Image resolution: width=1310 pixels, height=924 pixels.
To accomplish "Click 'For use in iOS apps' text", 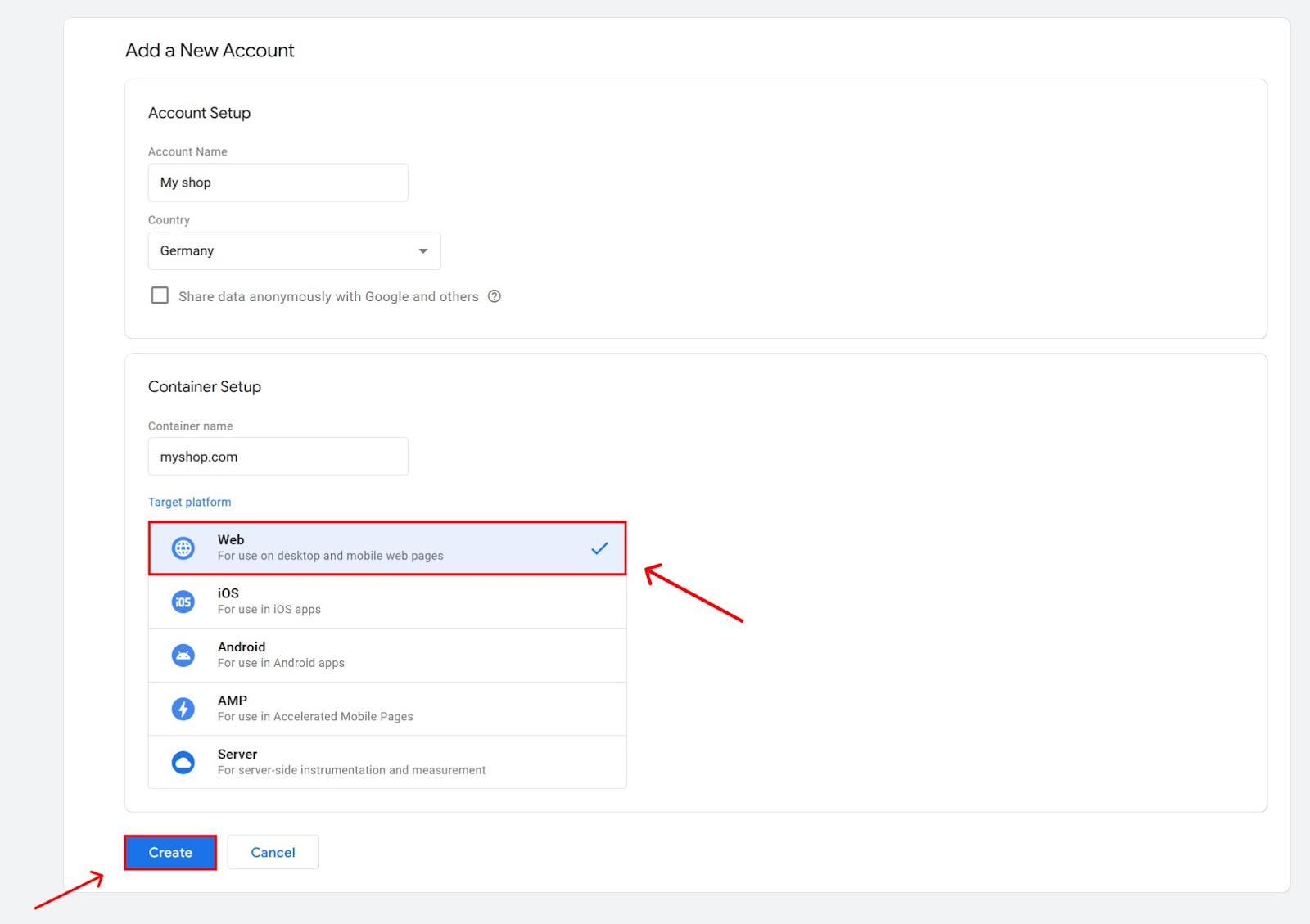I will pos(269,609).
